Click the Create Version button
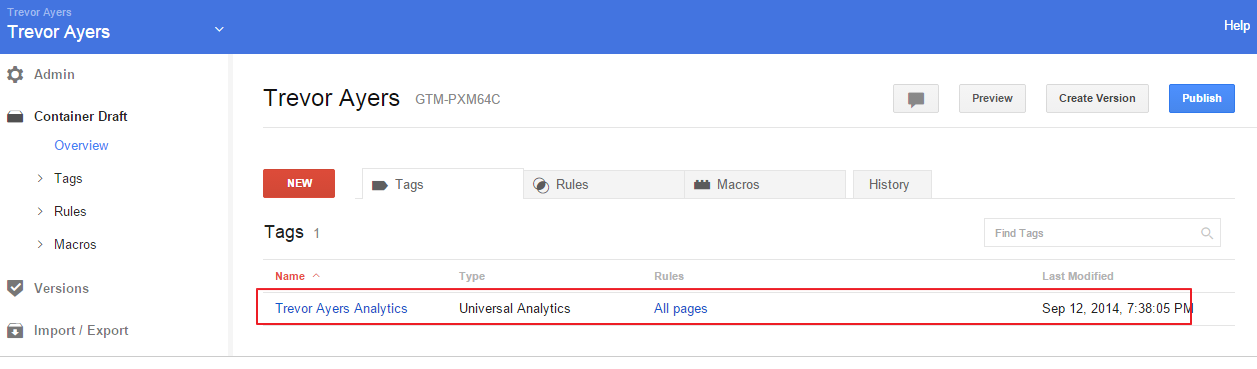1257x369 pixels. (x=1097, y=99)
